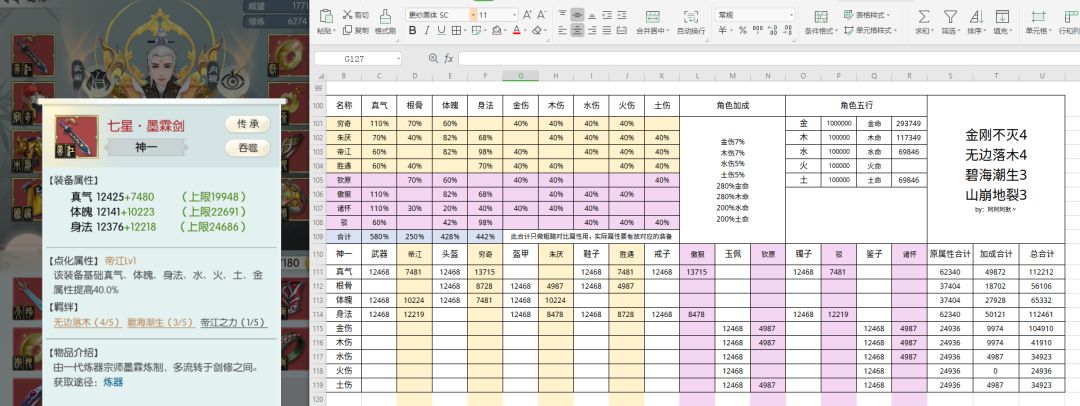Toggle middle vertical alignment

tap(577, 15)
